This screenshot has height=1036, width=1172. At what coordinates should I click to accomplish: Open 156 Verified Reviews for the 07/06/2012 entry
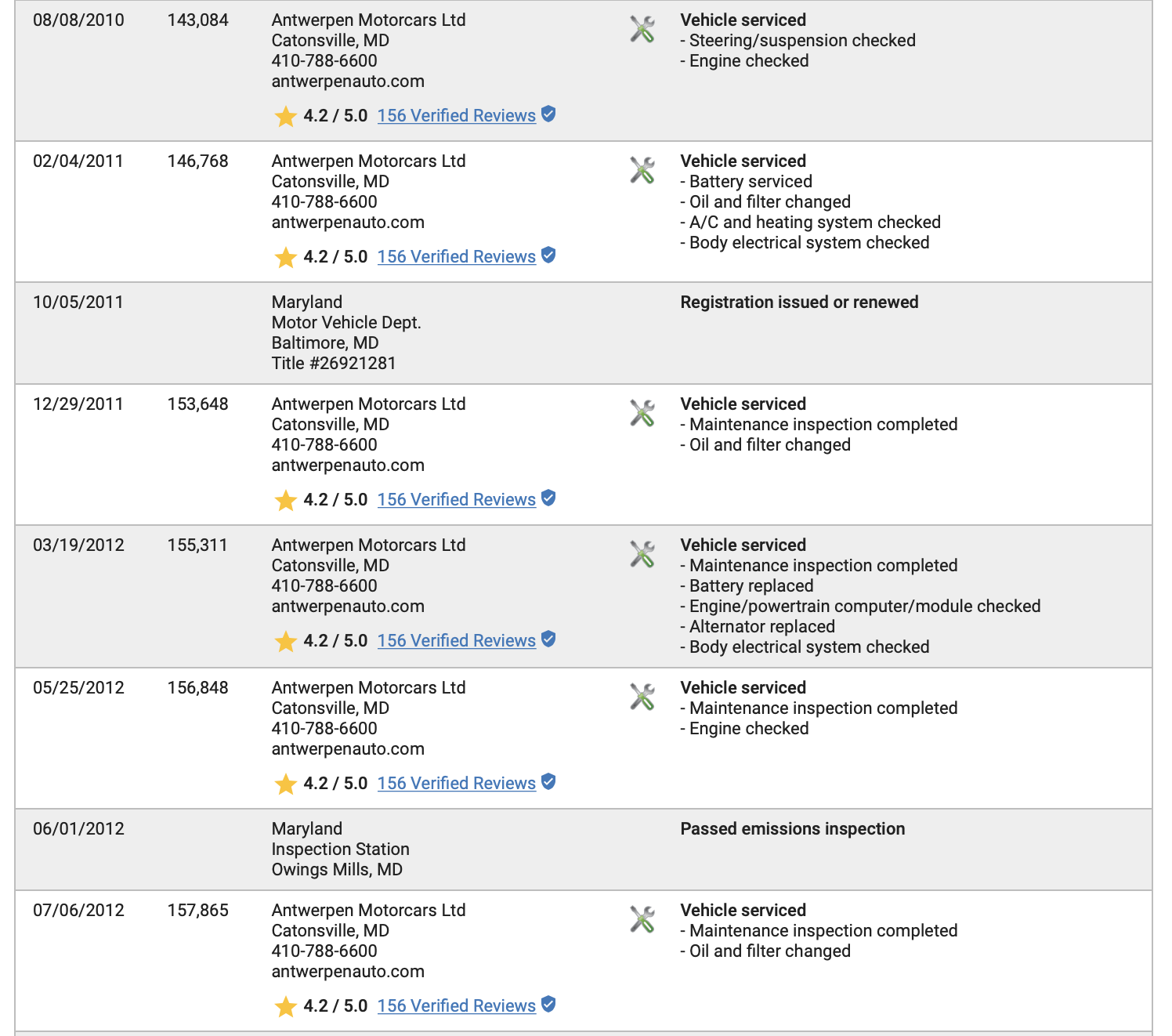coord(457,1006)
